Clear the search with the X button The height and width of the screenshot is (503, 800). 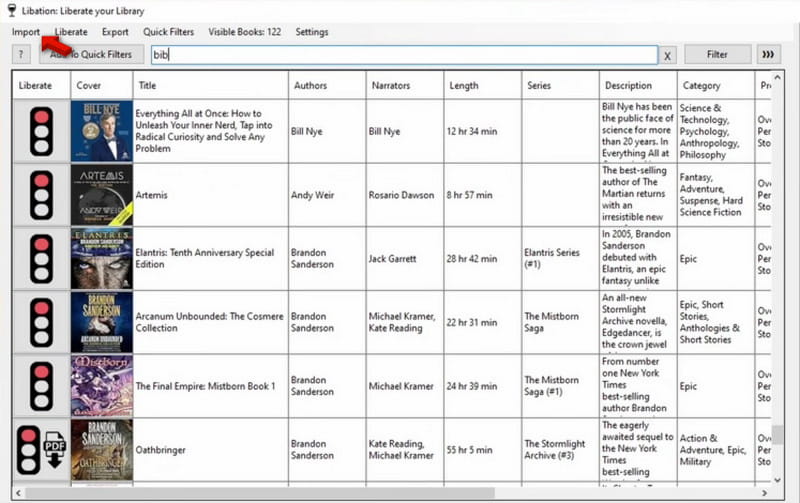pyautogui.click(x=667, y=55)
